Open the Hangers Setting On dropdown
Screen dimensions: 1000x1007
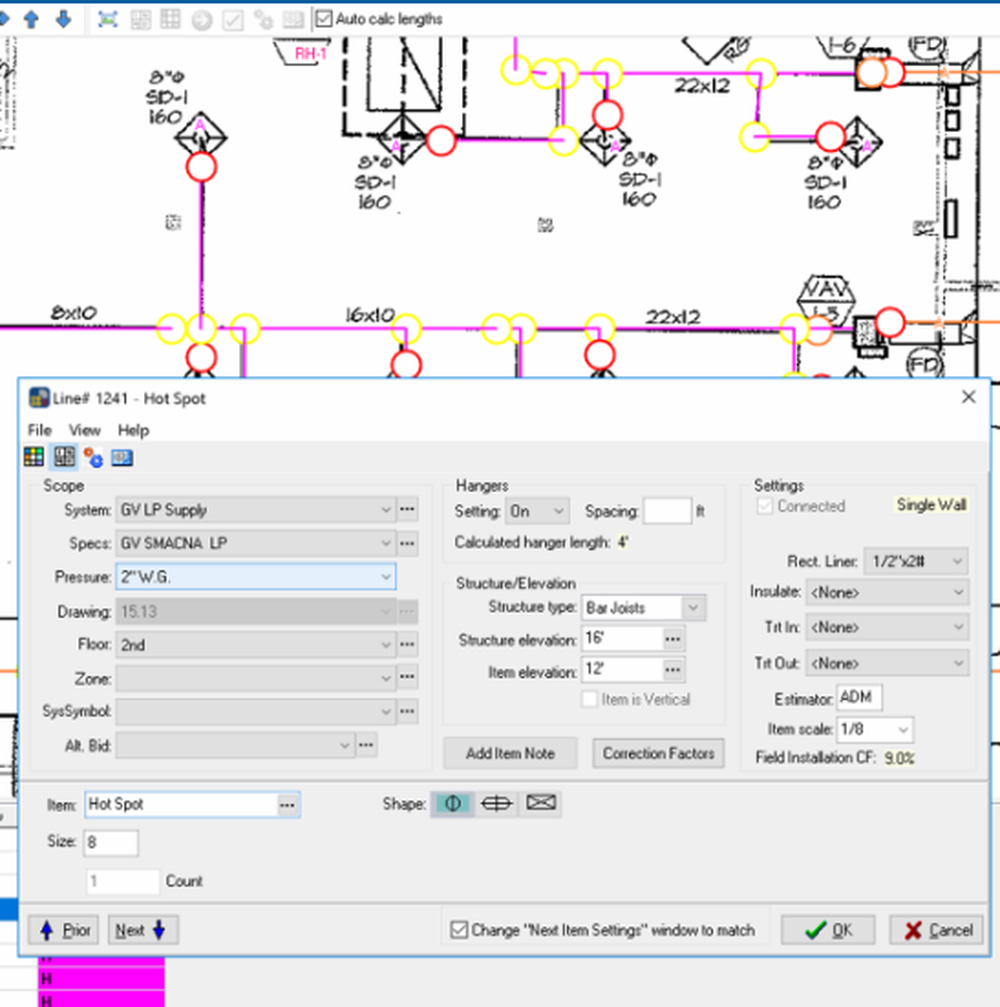pos(537,511)
